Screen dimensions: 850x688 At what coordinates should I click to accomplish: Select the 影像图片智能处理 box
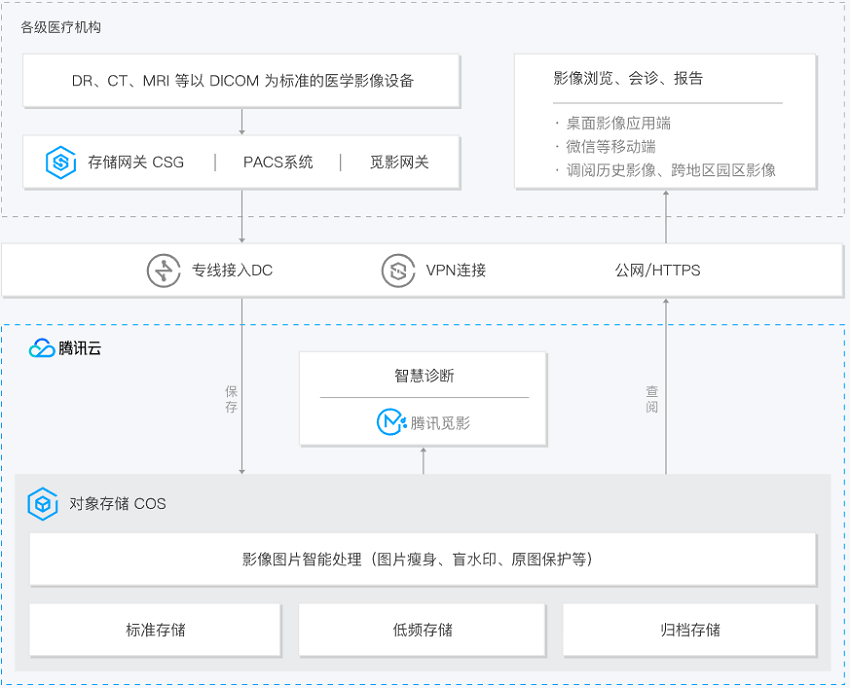423,560
